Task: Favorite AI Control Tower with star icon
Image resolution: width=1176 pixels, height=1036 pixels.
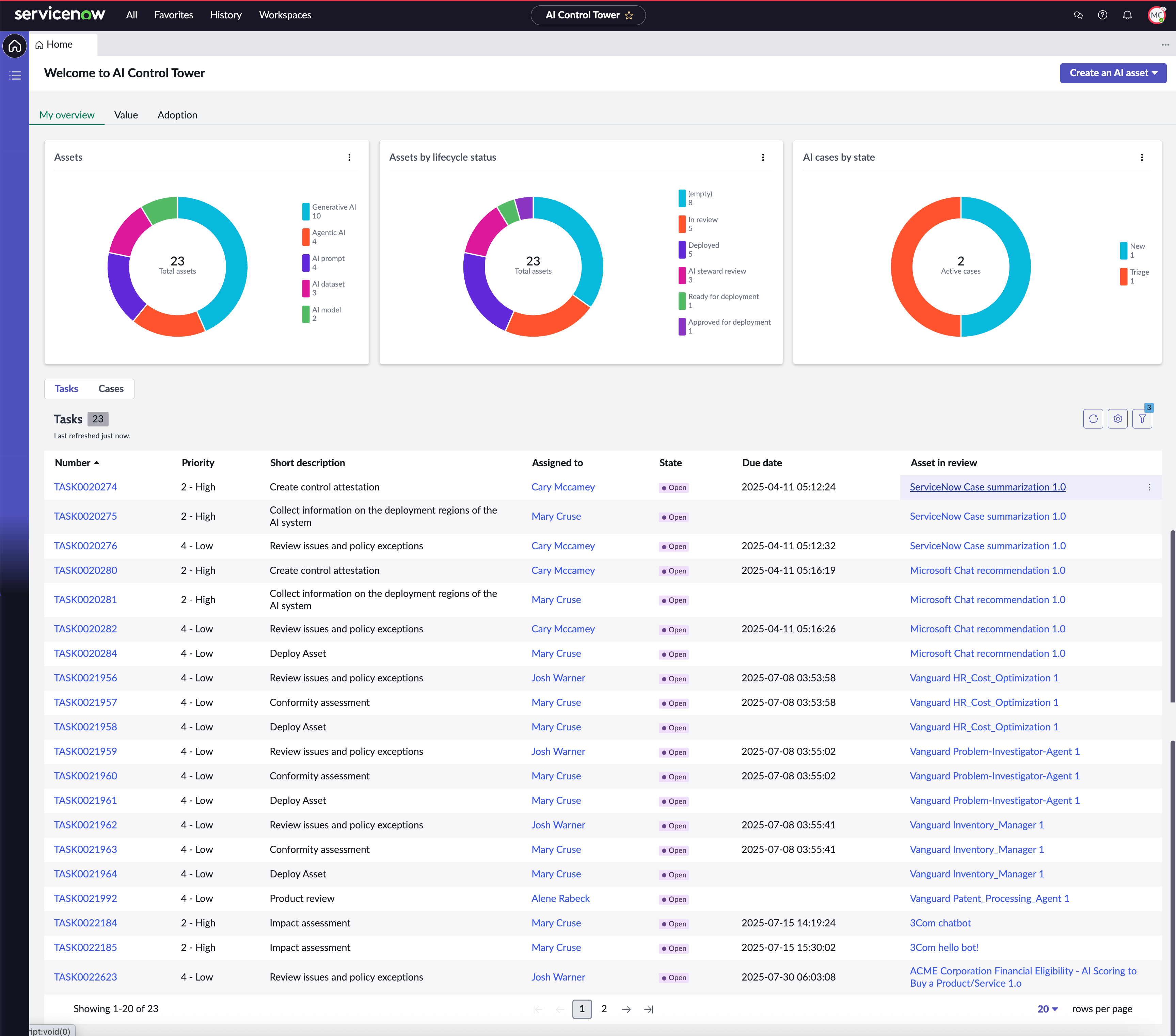Action: click(x=629, y=16)
